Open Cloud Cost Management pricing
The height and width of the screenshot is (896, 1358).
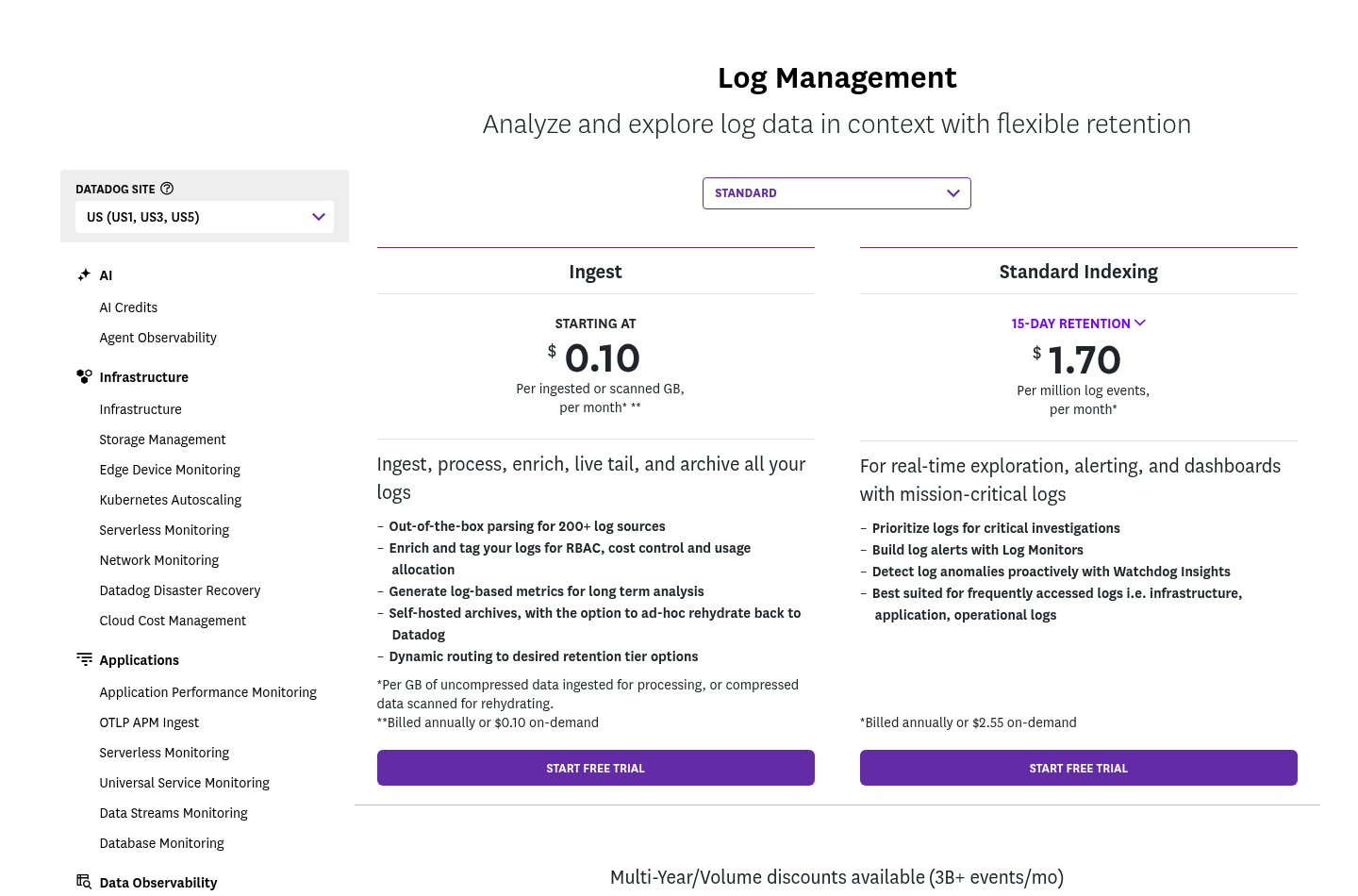click(x=173, y=621)
